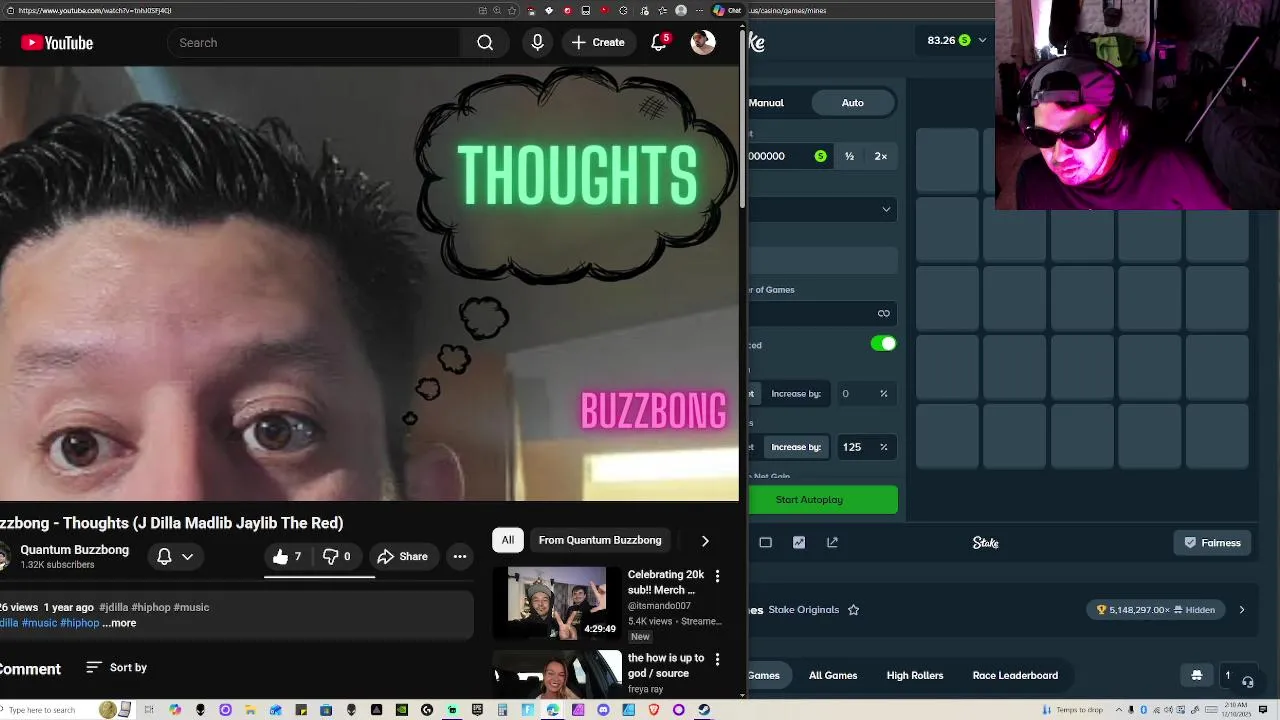Image resolution: width=1280 pixels, height=720 pixels.
Task: Click the Start Autoplay button
Action: pyautogui.click(x=823, y=499)
